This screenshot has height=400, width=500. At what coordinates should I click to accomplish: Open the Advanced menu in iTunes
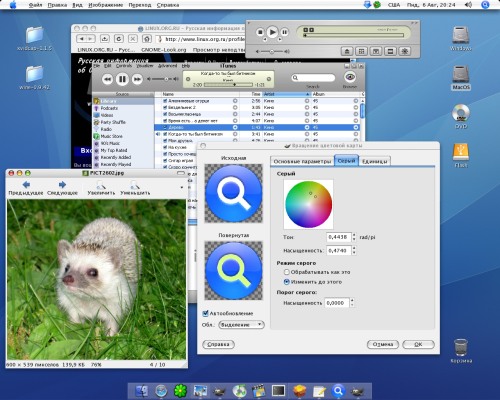tap(167, 66)
